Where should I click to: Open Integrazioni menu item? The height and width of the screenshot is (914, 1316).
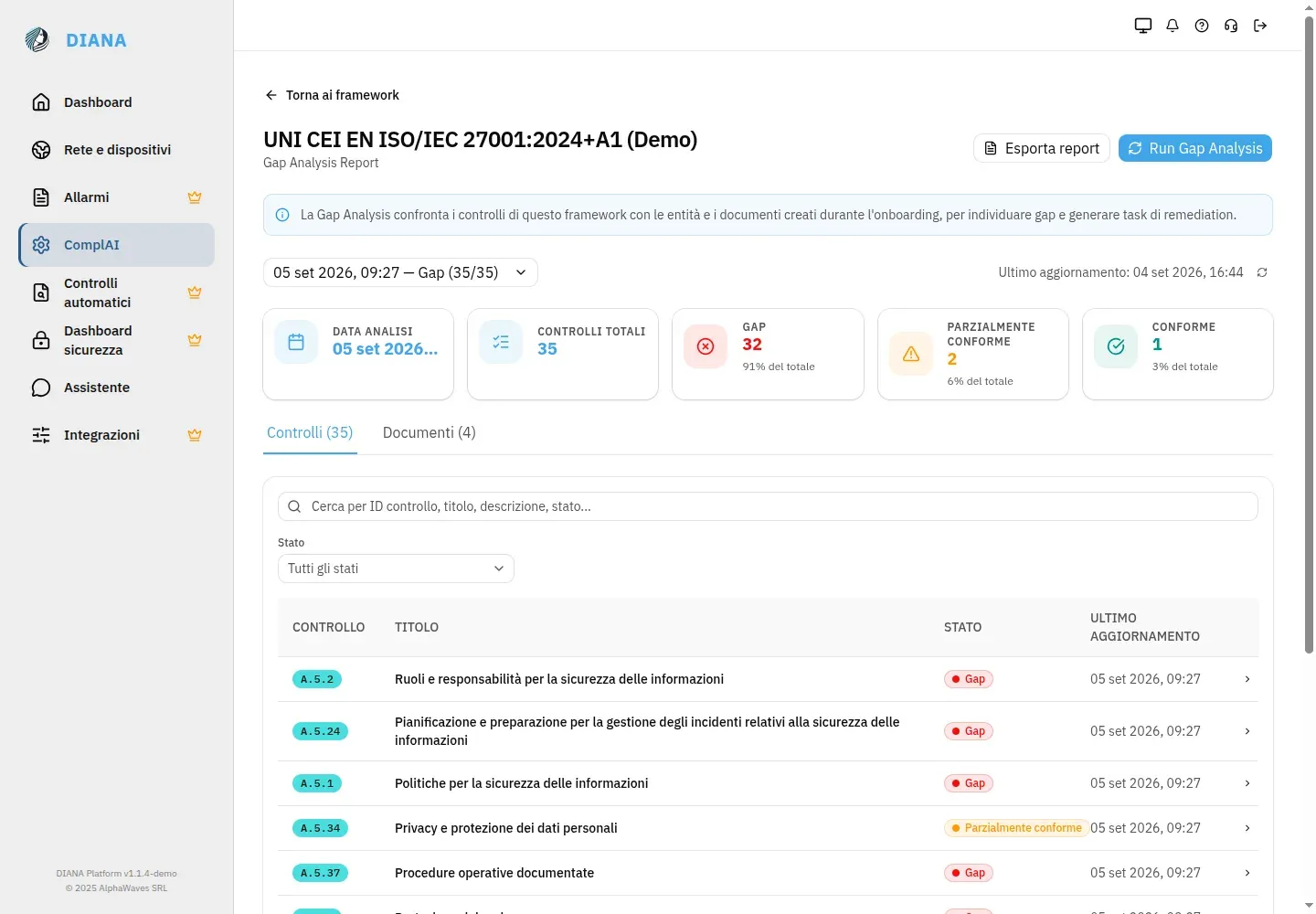pyautogui.click(x=117, y=435)
